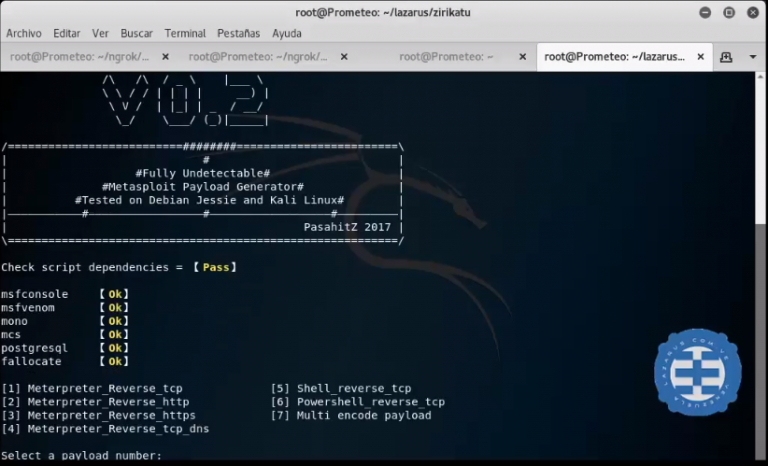This screenshot has height=466, width=768.
Task: Expand the tab list dropdown arrow
Action: (752, 57)
